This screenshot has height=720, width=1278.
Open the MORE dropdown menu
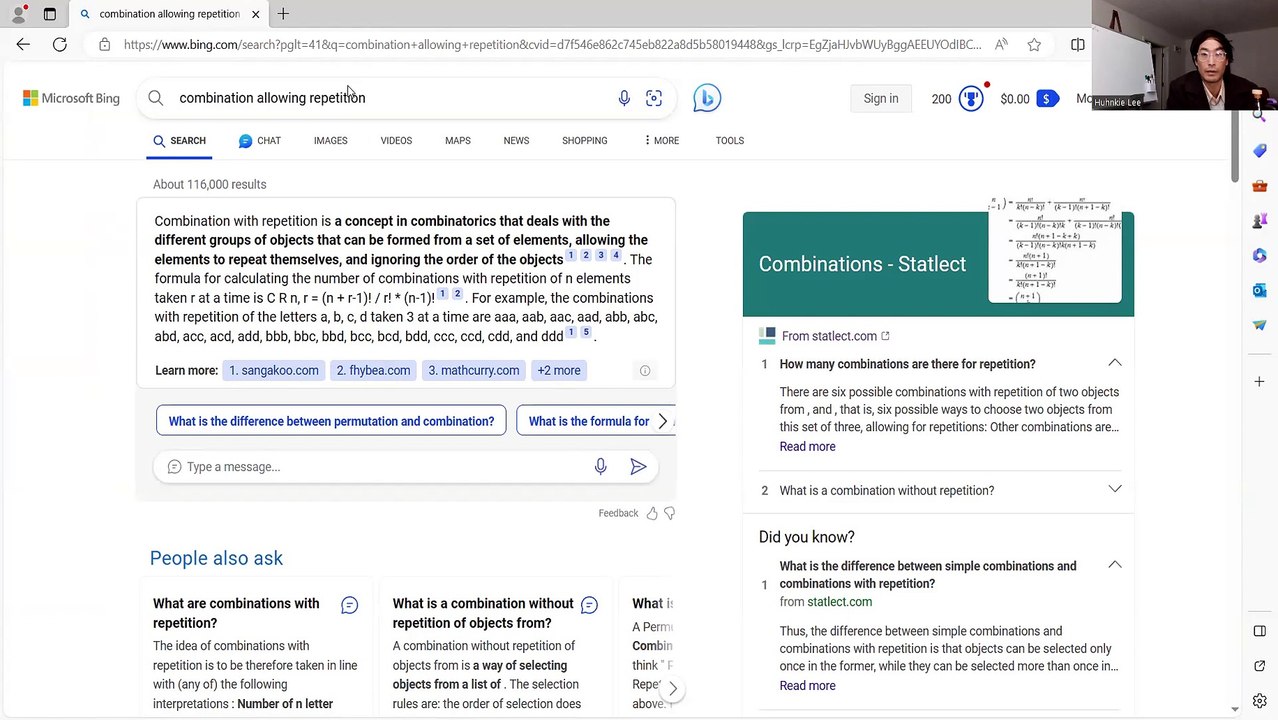click(661, 141)
